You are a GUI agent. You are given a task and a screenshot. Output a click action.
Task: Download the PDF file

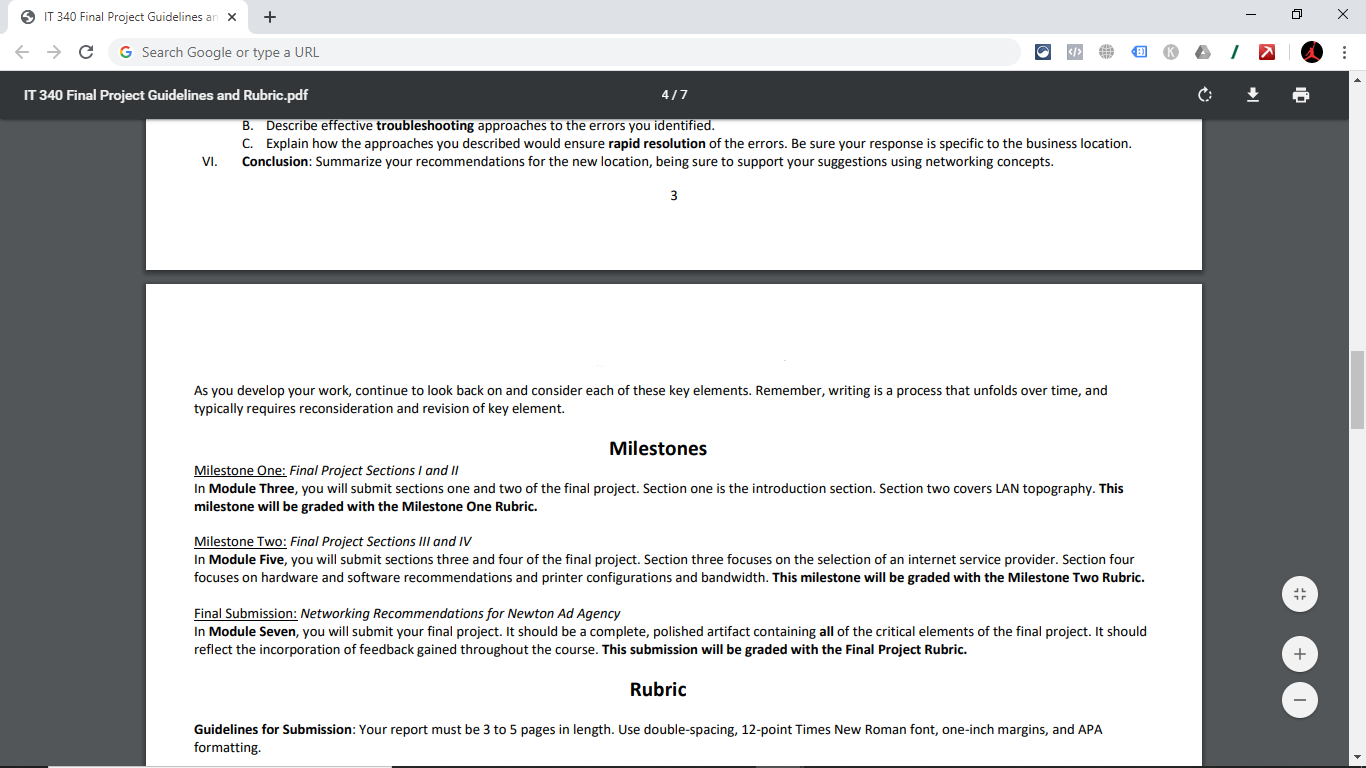(x=1252, y=95)
